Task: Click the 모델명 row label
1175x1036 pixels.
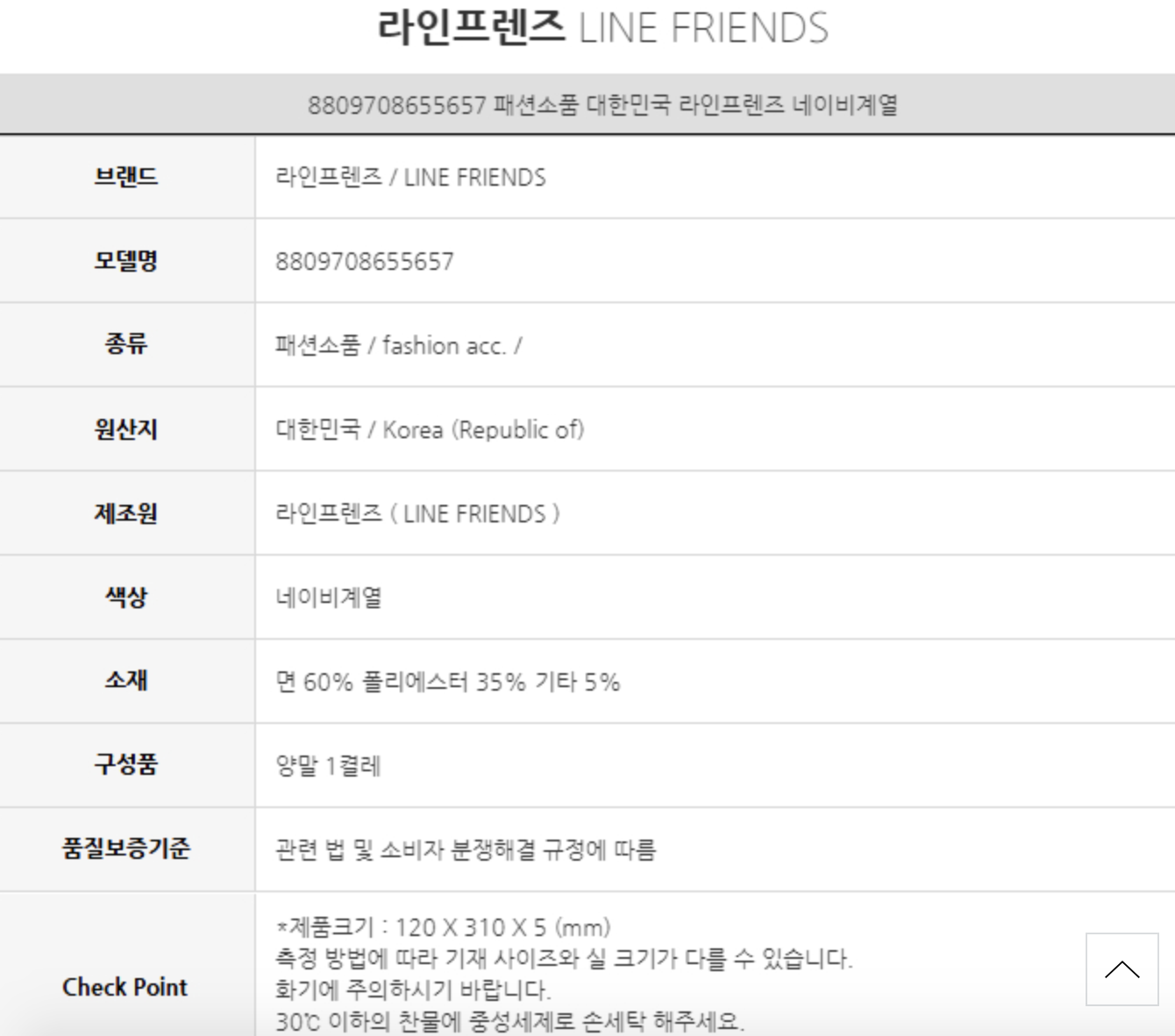Action: pyautogui.click(x=126, y=261)
